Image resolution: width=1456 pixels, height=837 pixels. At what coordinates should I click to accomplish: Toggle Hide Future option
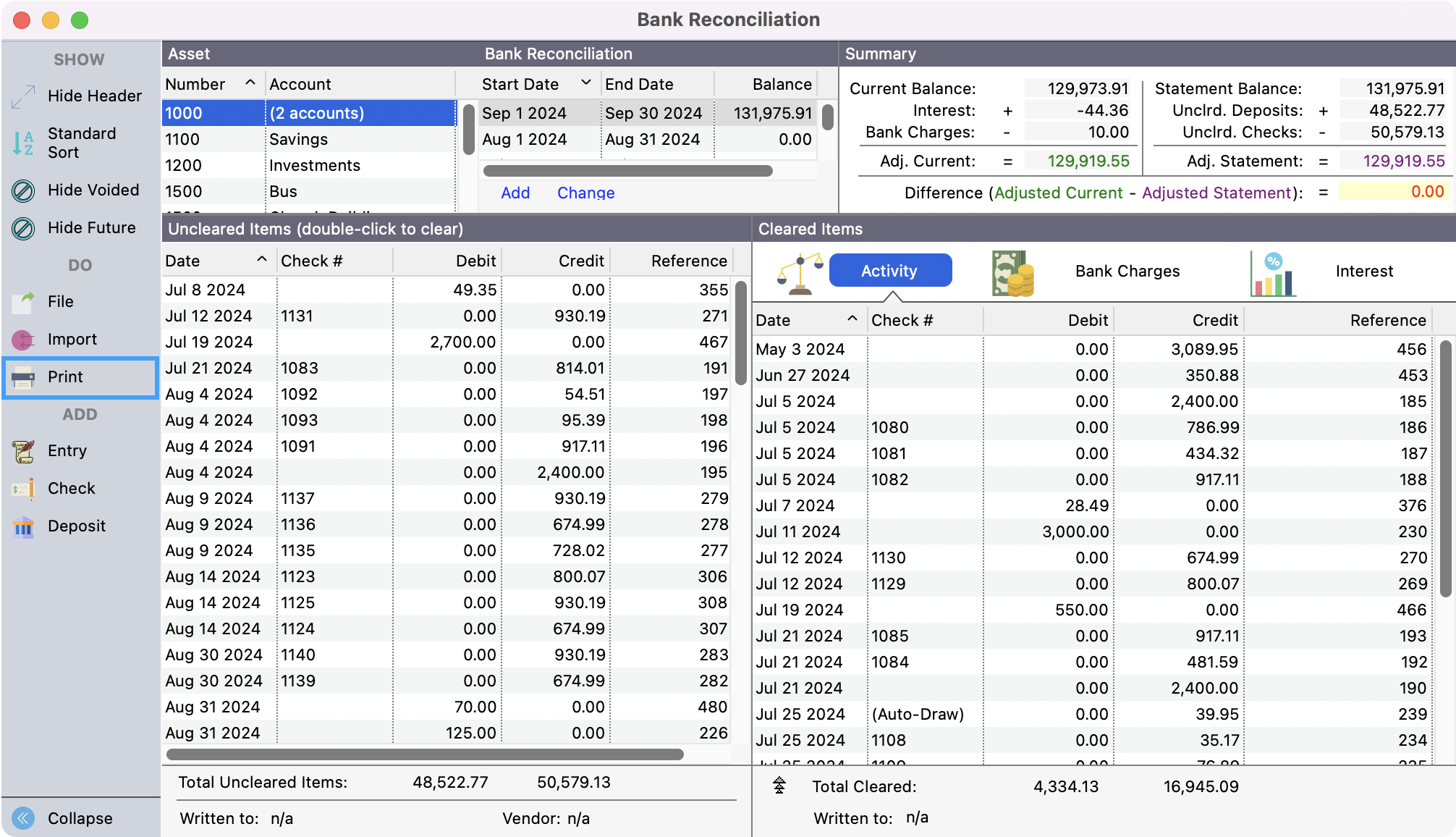(x=23, y=228)
